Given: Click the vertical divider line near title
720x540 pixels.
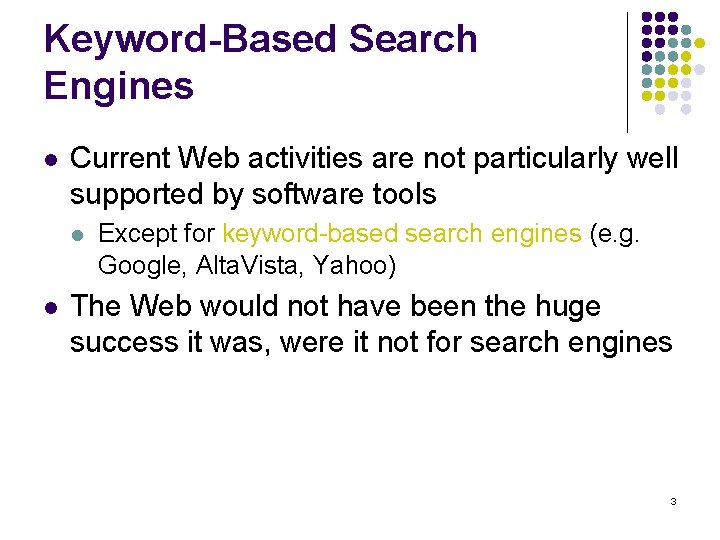Looking at the screenshot, I should click(627, 73).
